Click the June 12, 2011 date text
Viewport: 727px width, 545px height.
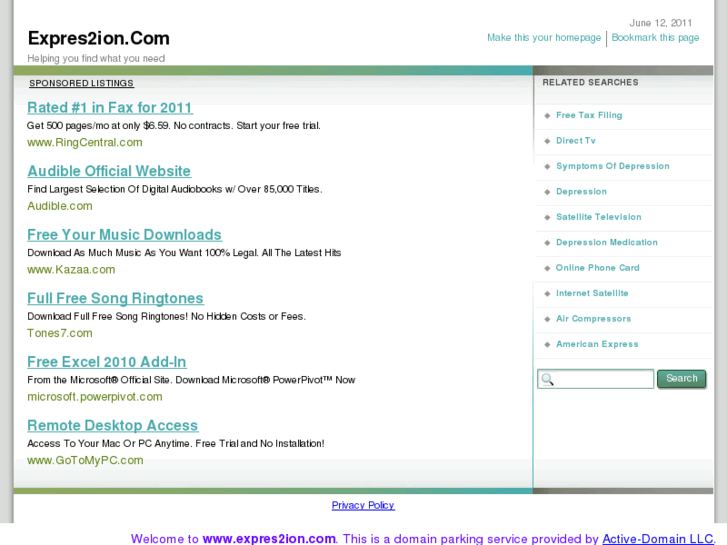point(661,23)
